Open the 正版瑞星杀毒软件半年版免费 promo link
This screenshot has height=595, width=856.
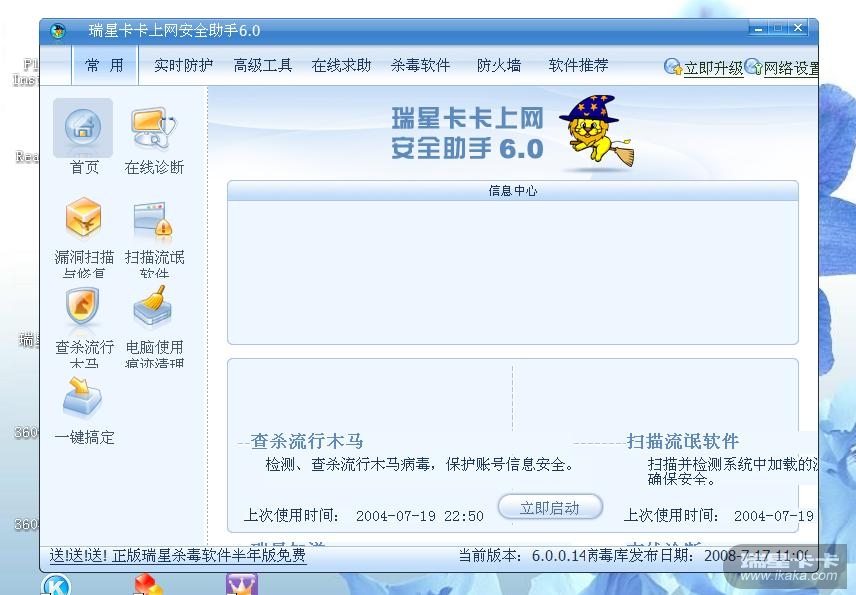(x=177, y=555)
